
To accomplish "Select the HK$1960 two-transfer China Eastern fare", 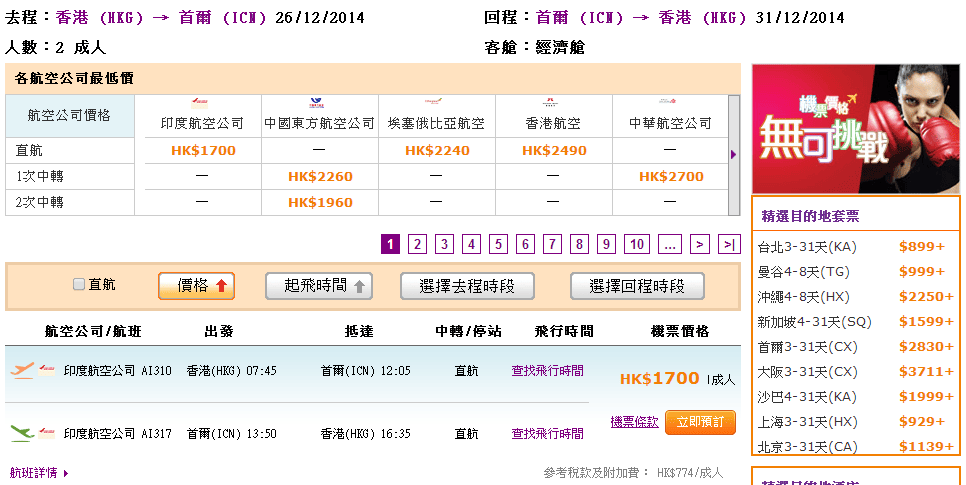I will pos(320,202).
